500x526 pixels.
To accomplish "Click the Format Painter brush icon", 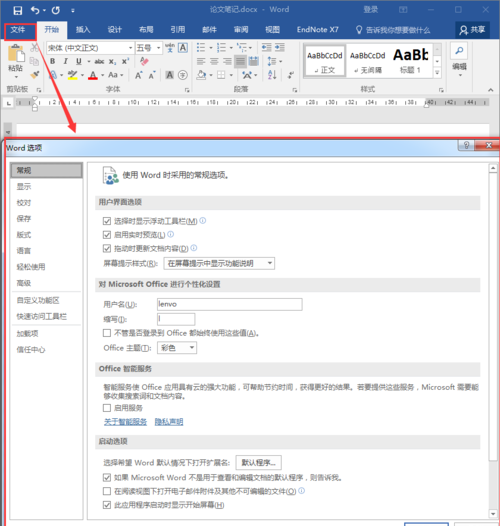I will point(34,75).
